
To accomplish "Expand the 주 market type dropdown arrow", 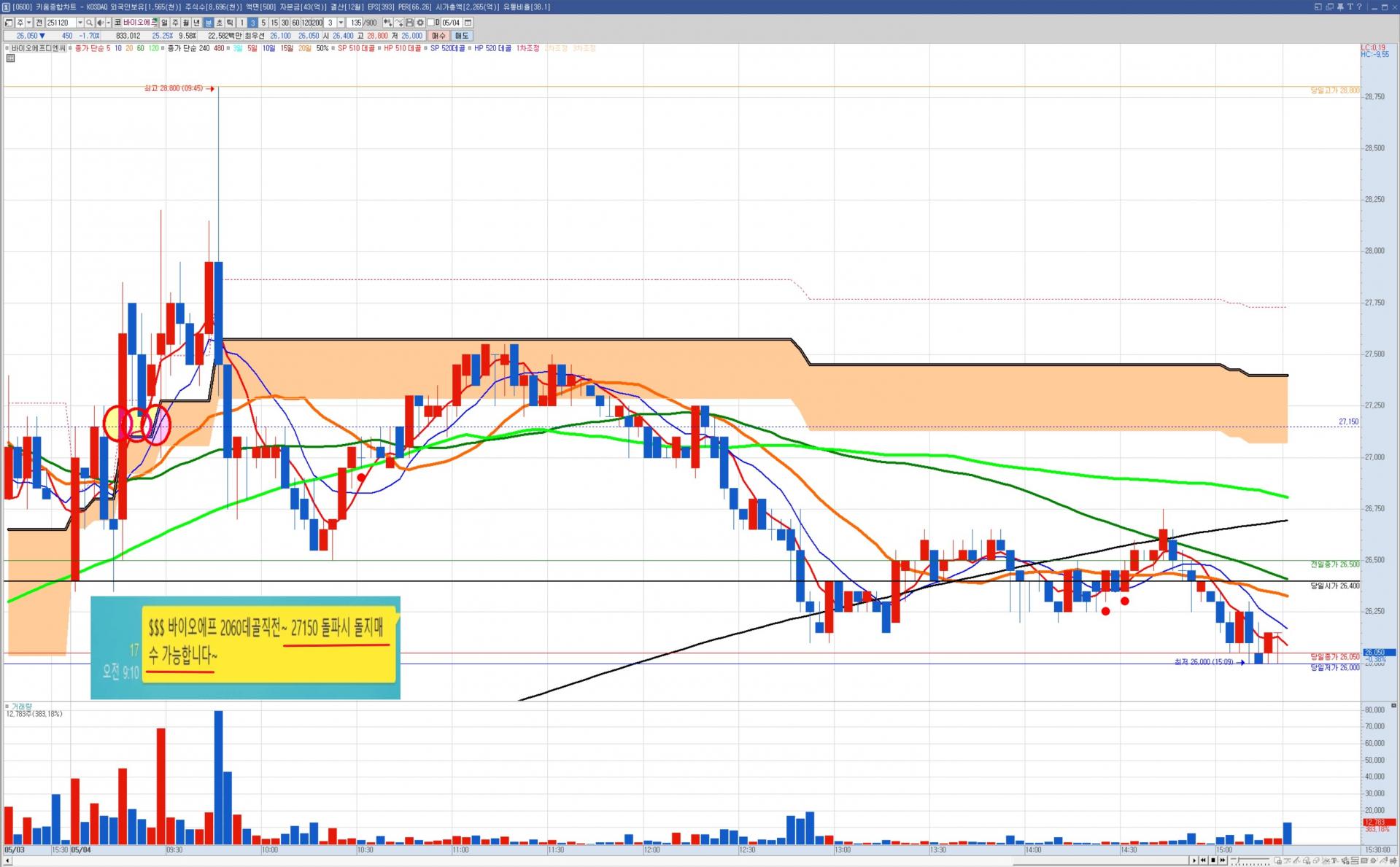I will (x=28, y=23).
